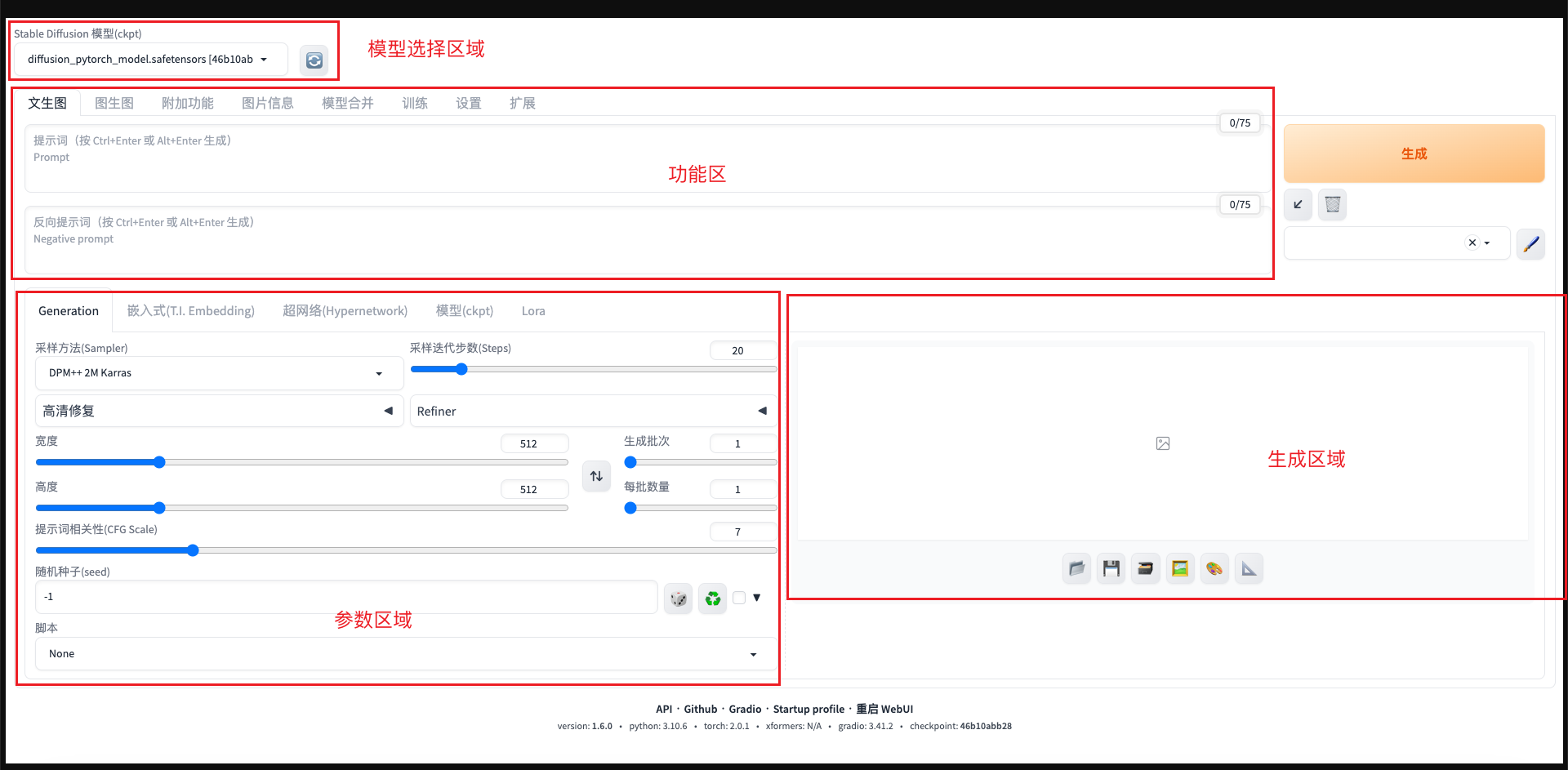Select the Generation sub-tab

point(69,311)
